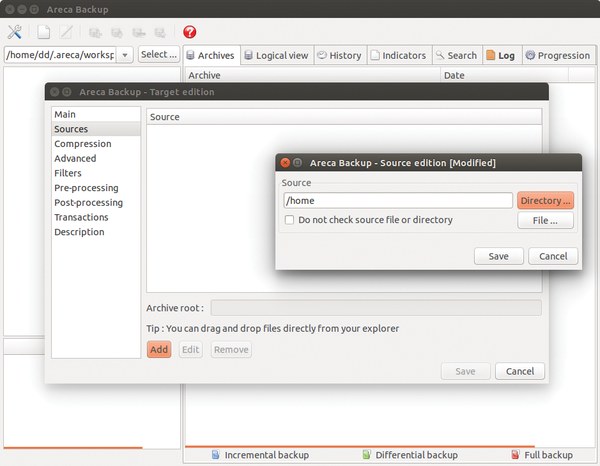Select Main in Target edition sidebar
The image size is (600, 466).
pyautogui.click(x=96, y=114)
